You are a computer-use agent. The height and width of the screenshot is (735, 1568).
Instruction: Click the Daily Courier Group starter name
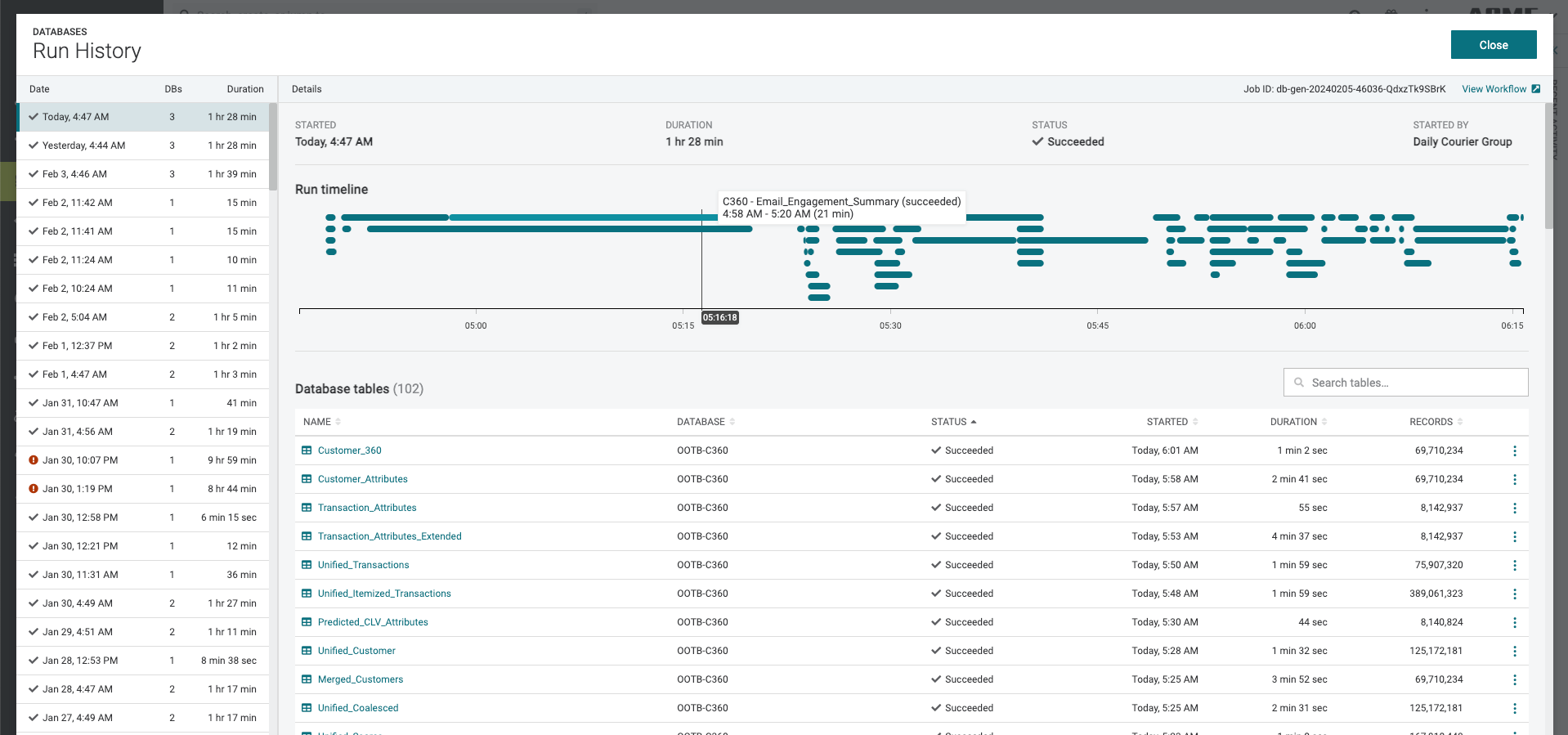pos(1463,141)
